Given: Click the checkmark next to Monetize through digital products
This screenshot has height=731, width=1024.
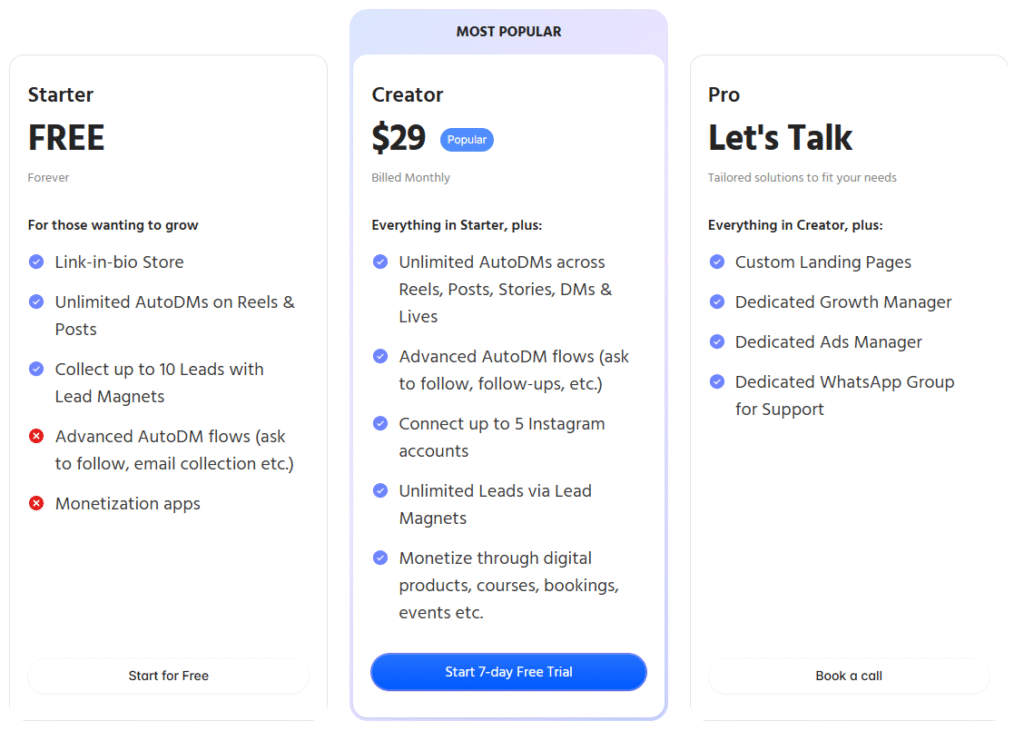Looking at the screenshot, I should (x=380, y=558).
